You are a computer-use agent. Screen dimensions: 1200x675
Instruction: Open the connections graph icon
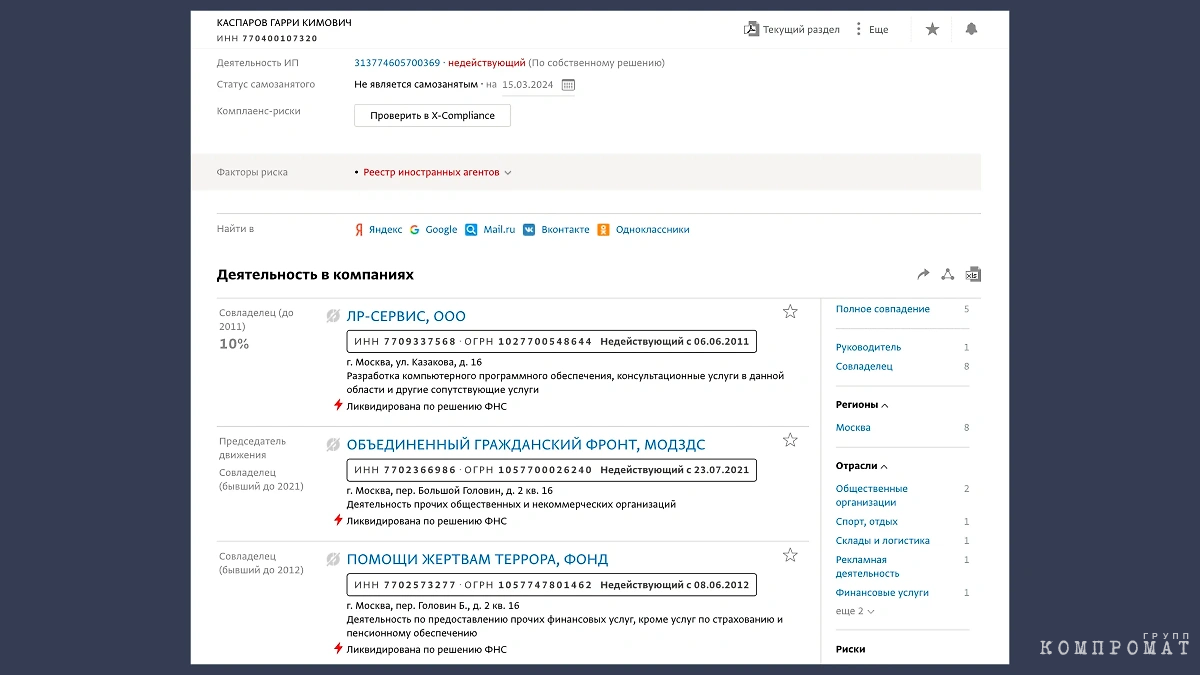click(948, 274)
